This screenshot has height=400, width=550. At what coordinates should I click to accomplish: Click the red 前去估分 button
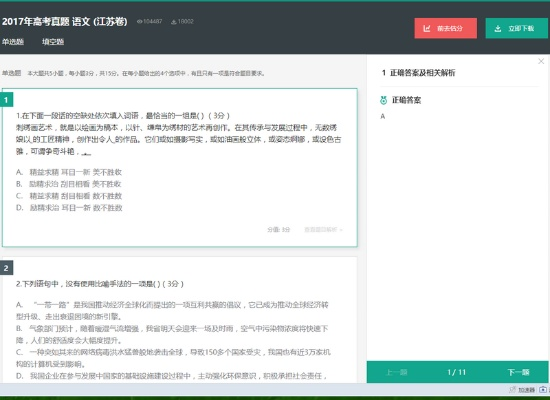click(x=445, y=28)
